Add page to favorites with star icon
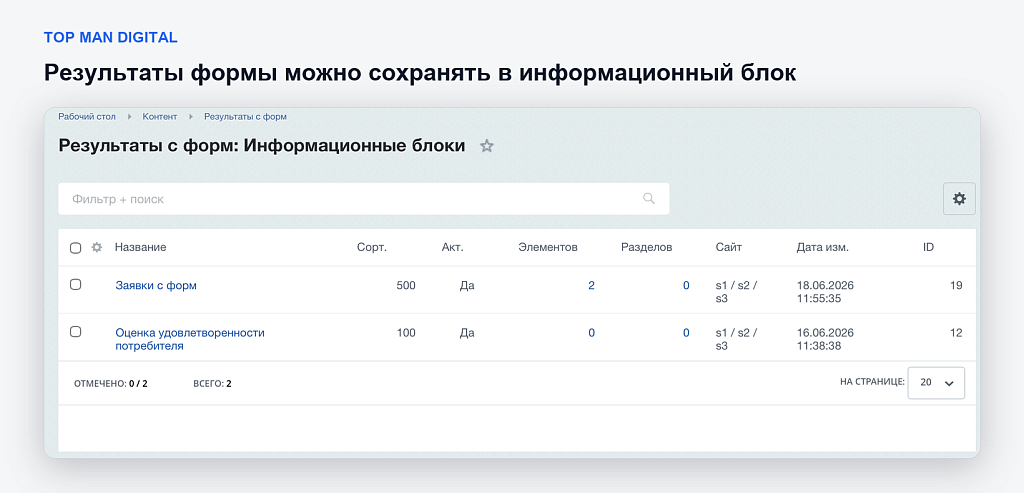 487,146
